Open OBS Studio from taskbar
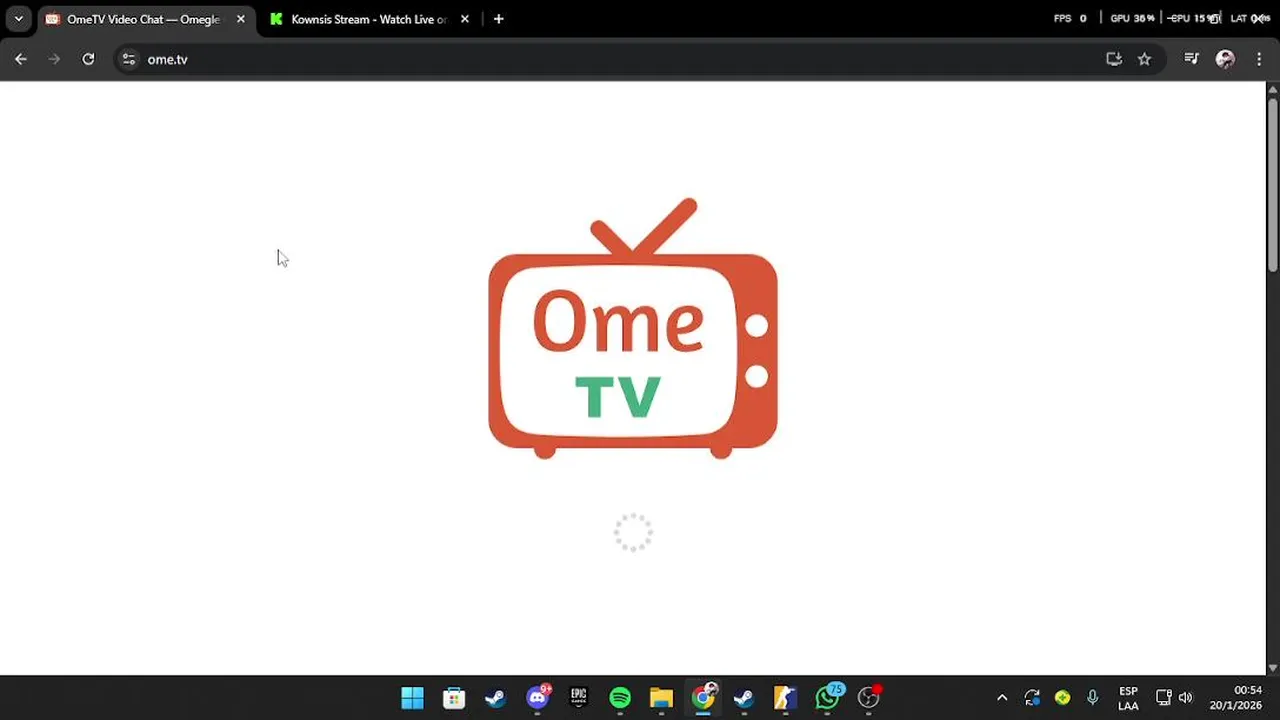Viewport: 1280px width, 720px height. tap(869, 698)
